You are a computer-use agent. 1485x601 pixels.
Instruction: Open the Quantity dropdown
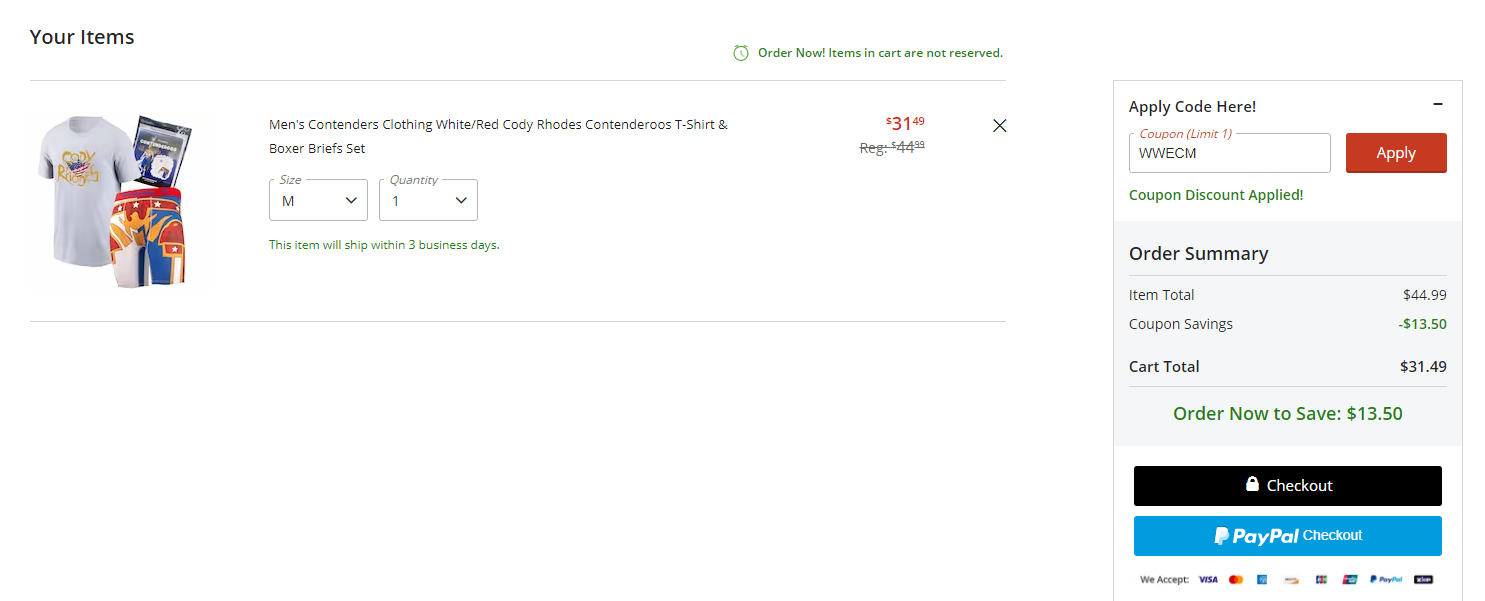[x=428, y=200]
